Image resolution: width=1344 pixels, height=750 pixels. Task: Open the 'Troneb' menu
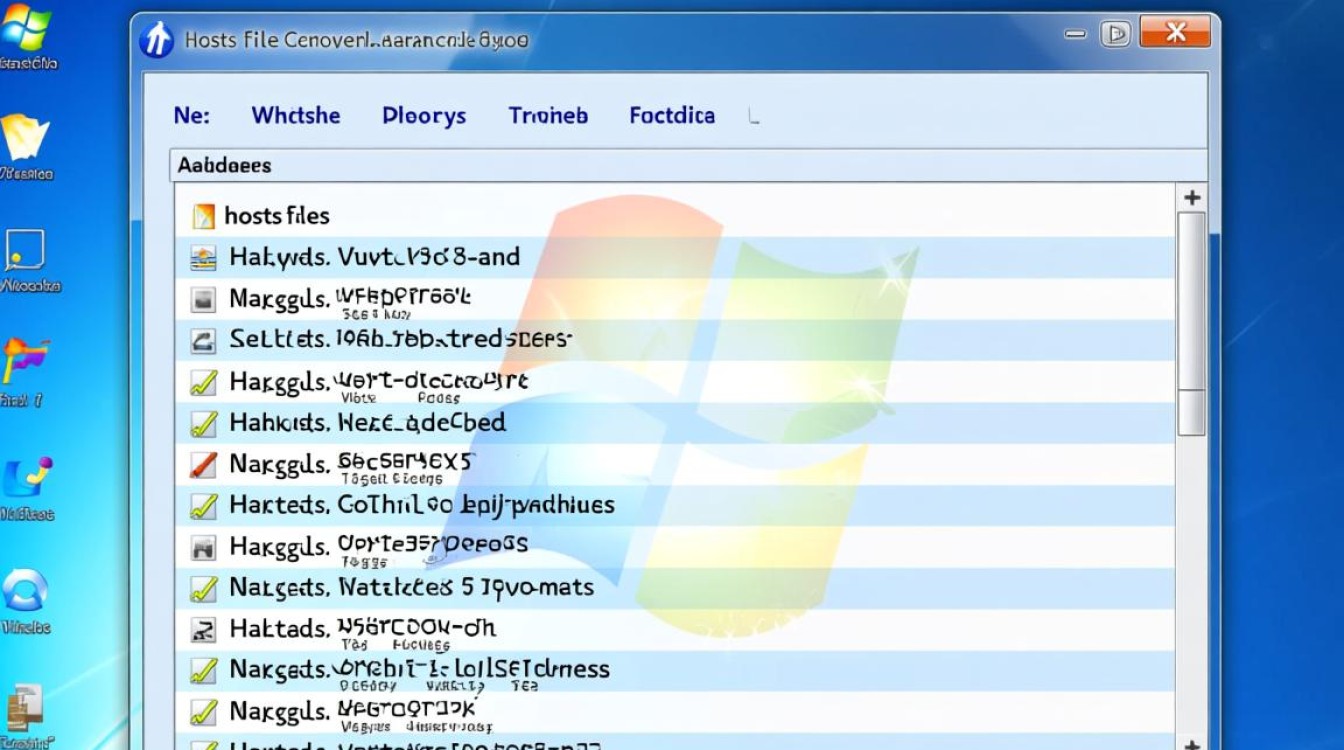click(x=548, y=116)
